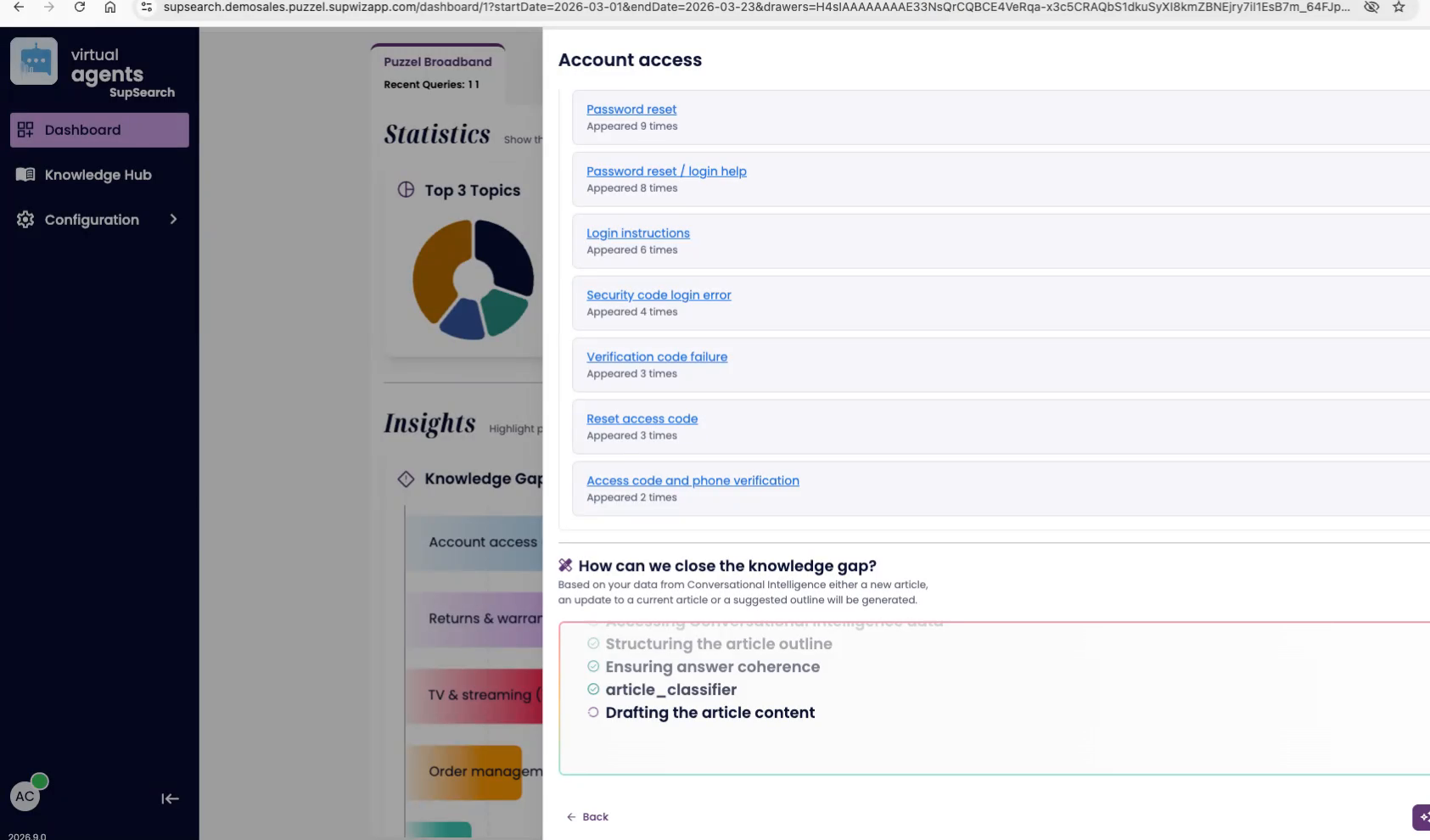
Task: Click the Configuration gear icon
Action: coord(25,220)
